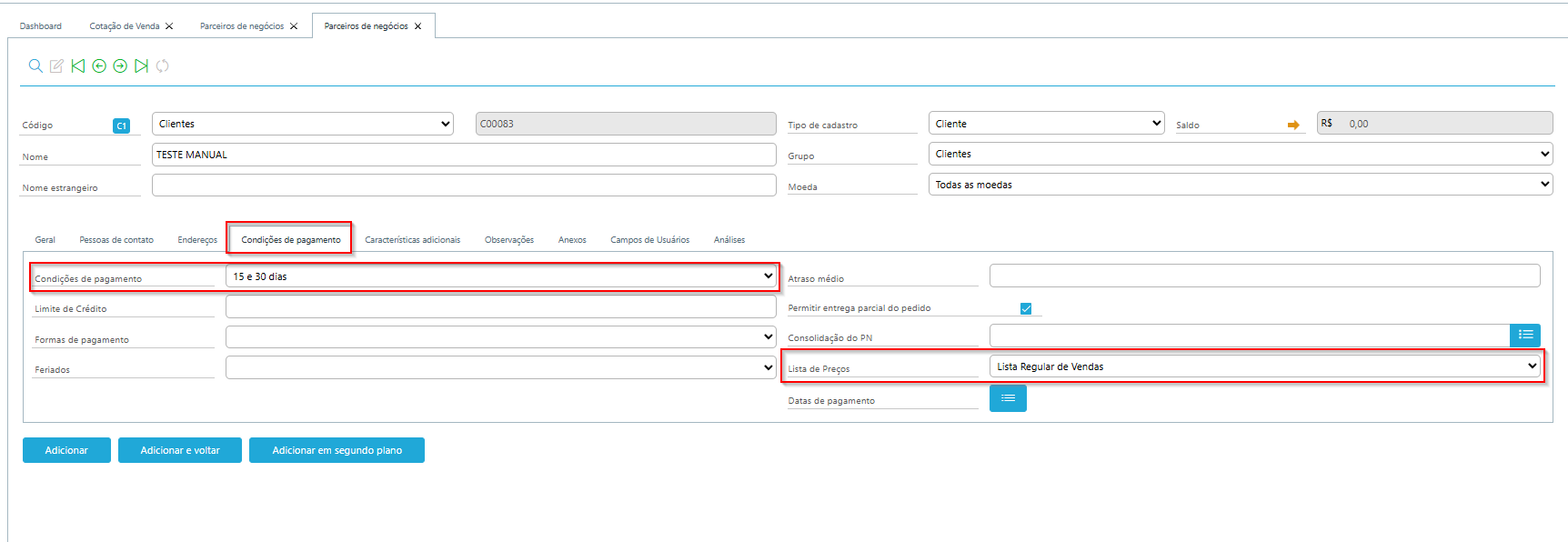Switch to the Endereços tab
Image resolution: width=1568 pixels, height=542 pixels.
tap(197, 240)
